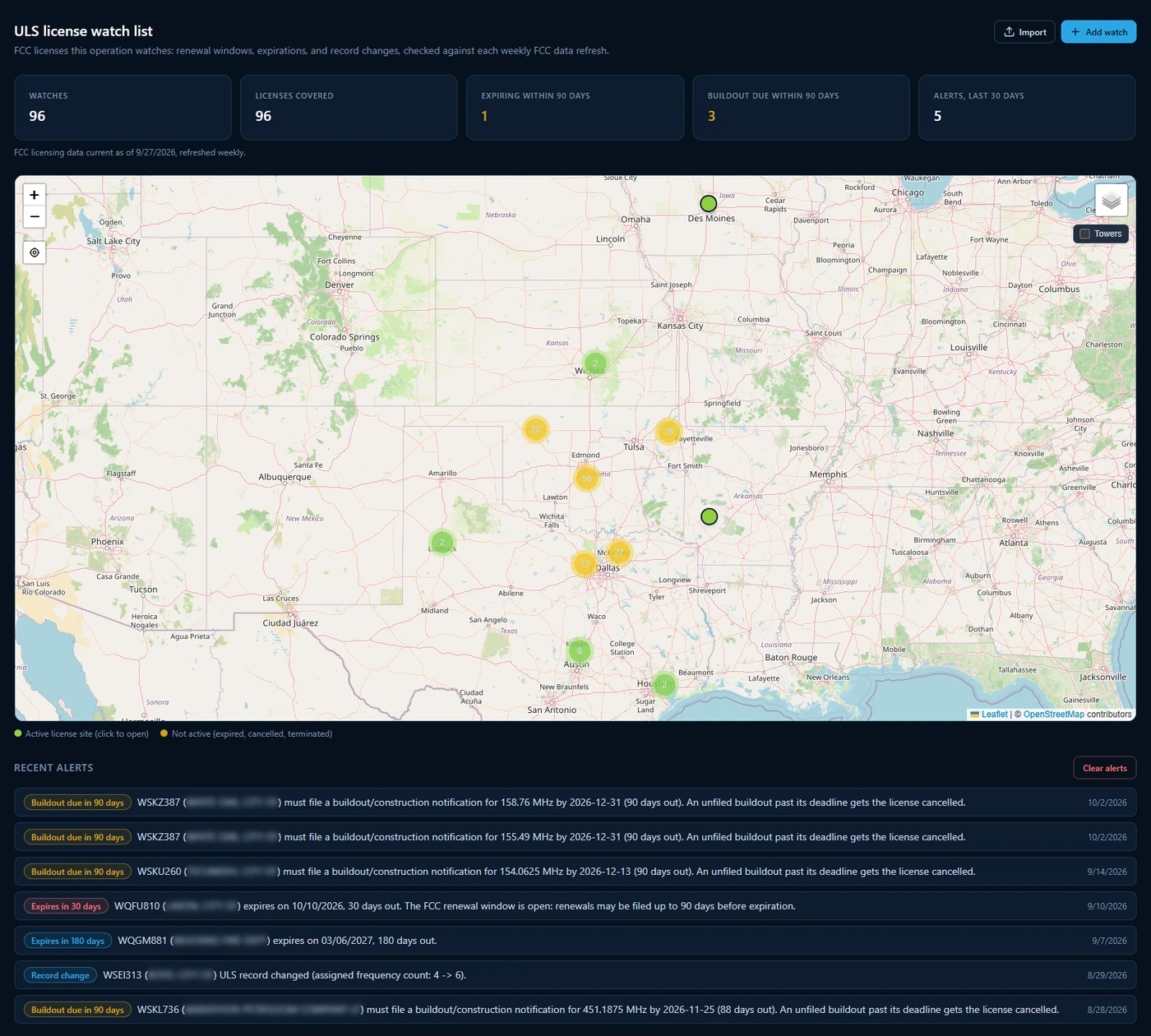Click the 'Expires in 180 days' badge
The image size is (1151, 1036).
point(67,941)
